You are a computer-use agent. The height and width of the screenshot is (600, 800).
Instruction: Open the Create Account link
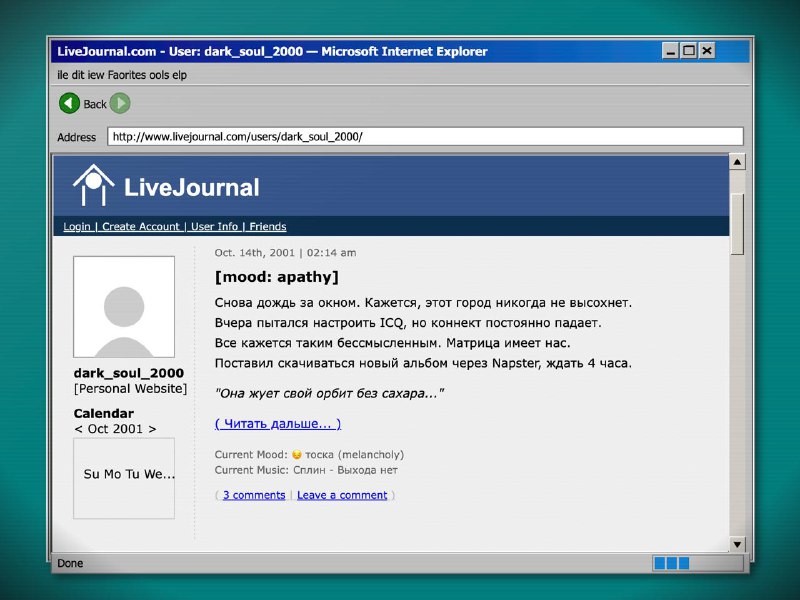140,227
